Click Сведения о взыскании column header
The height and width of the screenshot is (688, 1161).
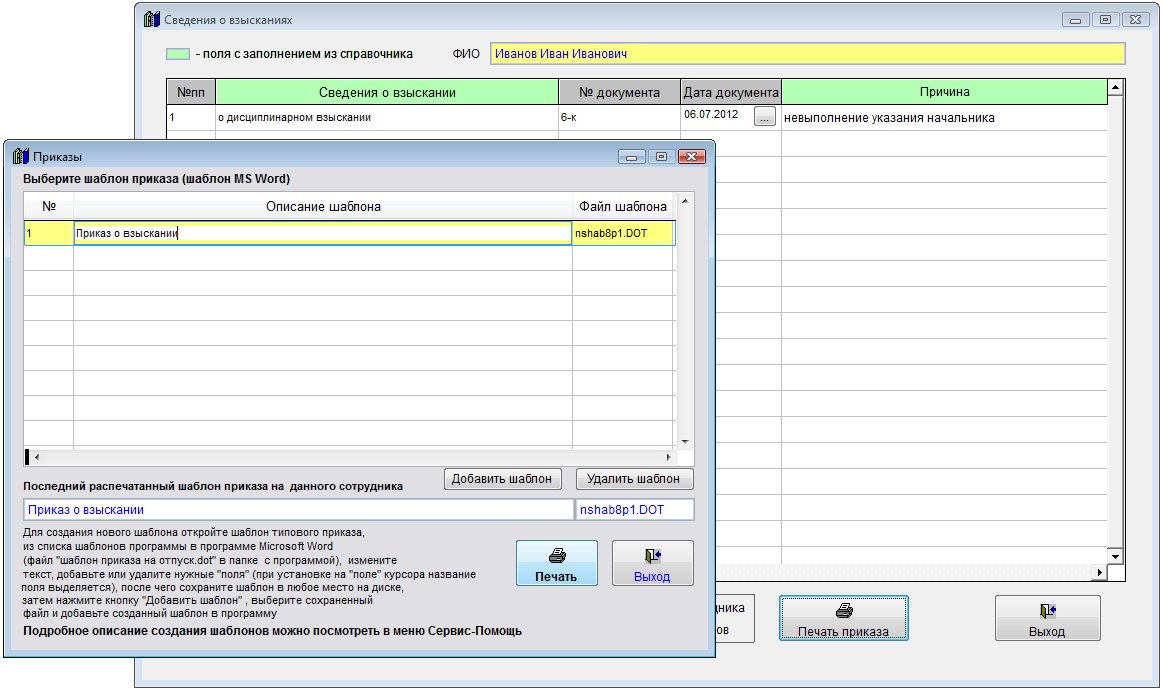(x=387, y=92)
